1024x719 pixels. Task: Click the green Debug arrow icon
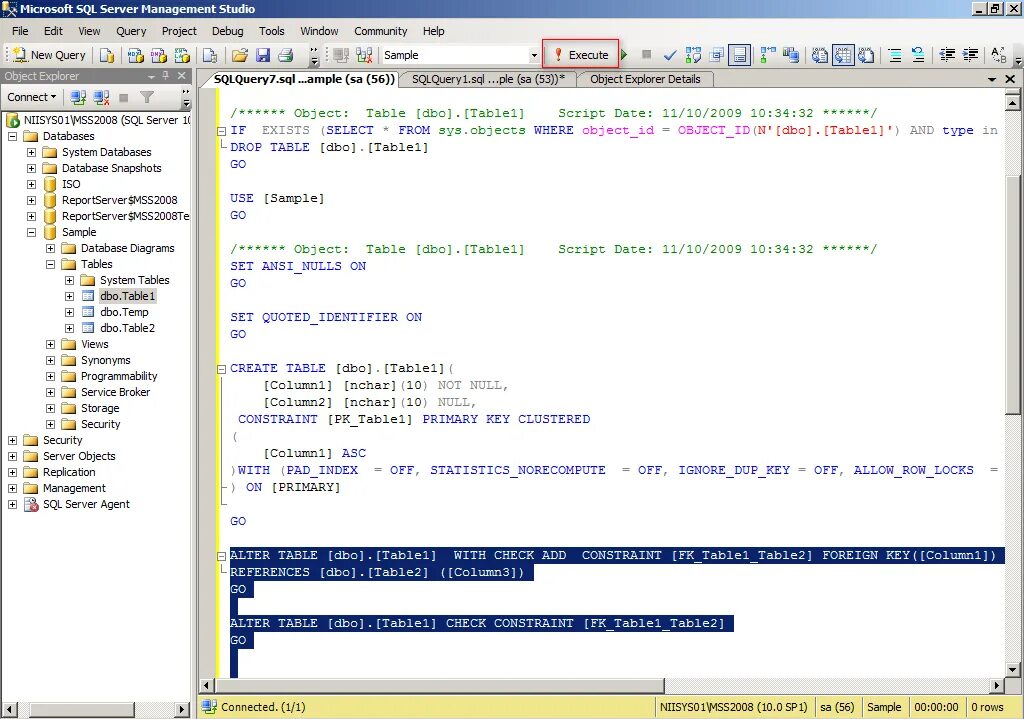[624, 56]
